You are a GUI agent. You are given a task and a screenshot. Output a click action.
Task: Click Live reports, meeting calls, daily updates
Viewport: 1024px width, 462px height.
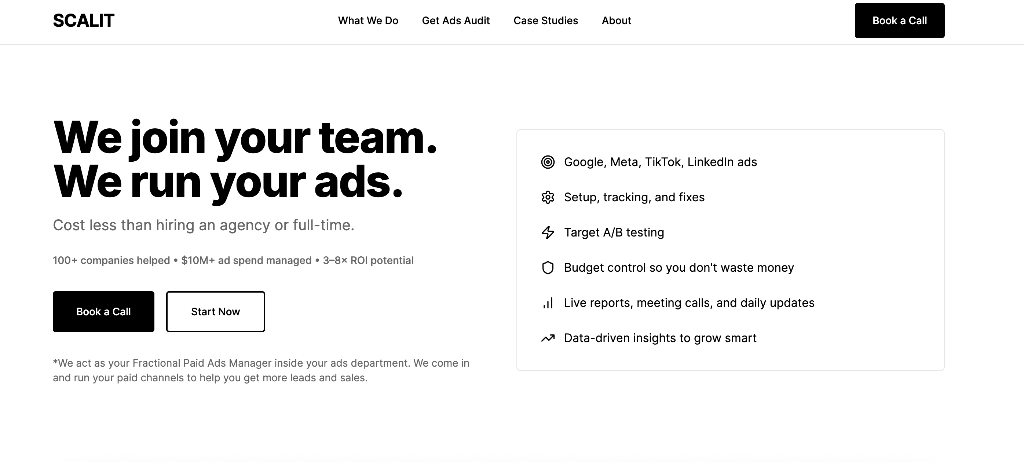pos(689,303)
